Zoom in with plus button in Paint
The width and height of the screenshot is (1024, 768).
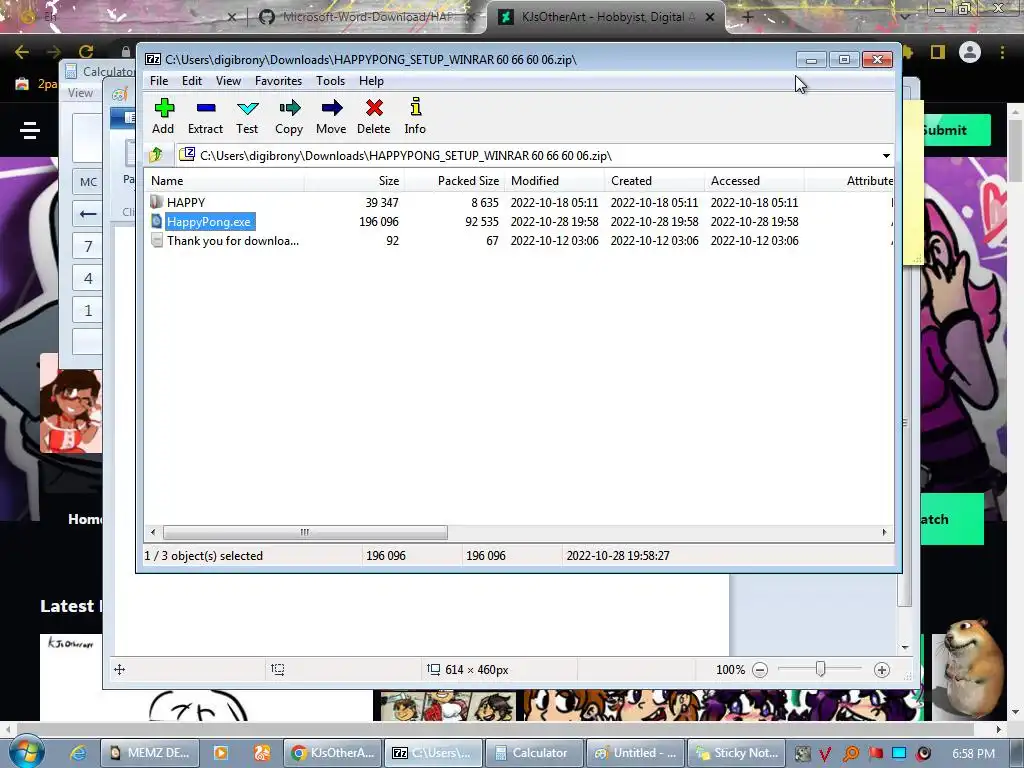pyautogui.click(x=882, y=669)
